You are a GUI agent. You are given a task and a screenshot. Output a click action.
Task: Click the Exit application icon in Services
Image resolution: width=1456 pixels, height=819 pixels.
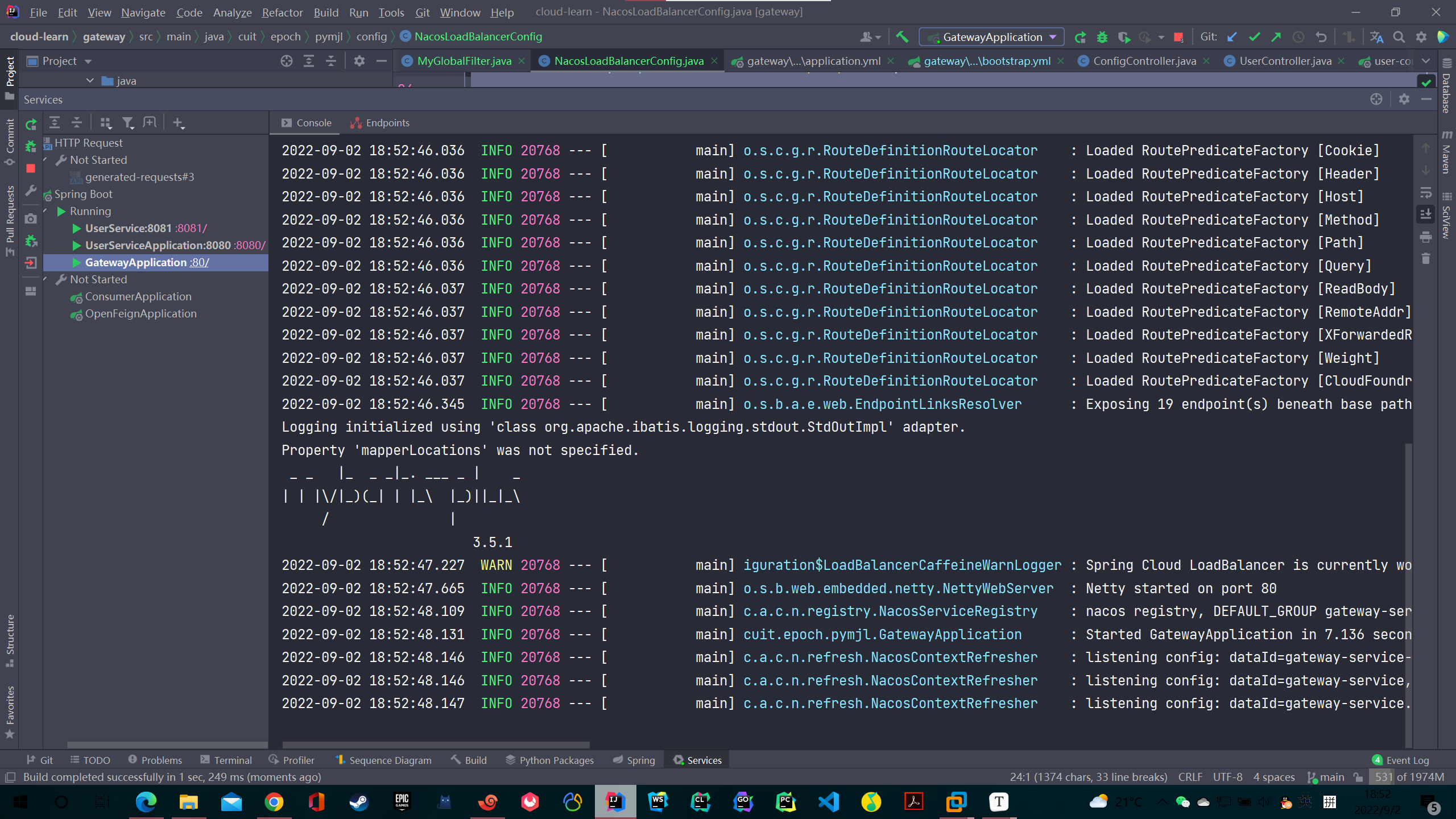click(31, 263)
